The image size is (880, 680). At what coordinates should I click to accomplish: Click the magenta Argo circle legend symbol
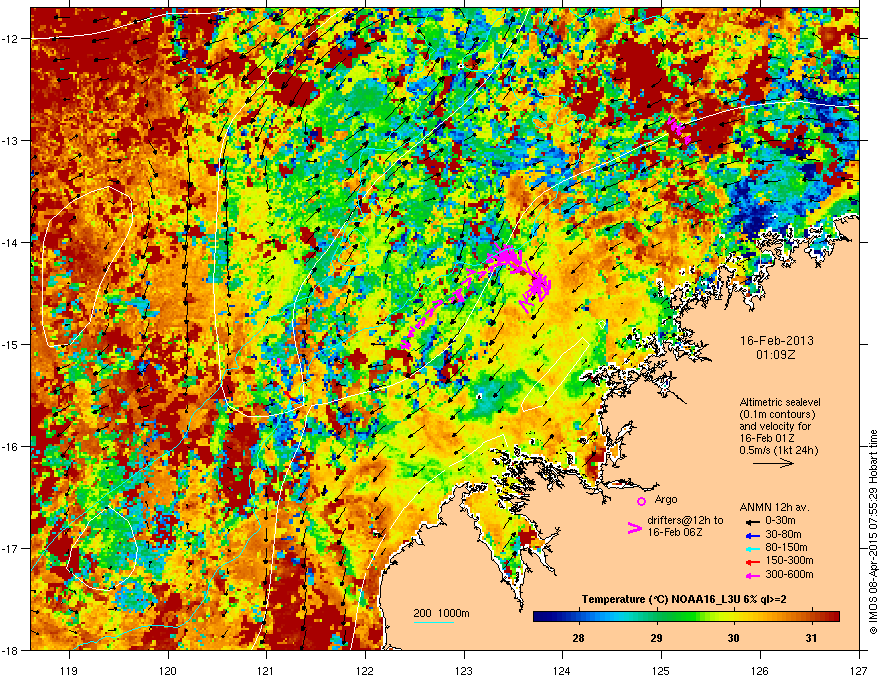[x=641, y=501]
